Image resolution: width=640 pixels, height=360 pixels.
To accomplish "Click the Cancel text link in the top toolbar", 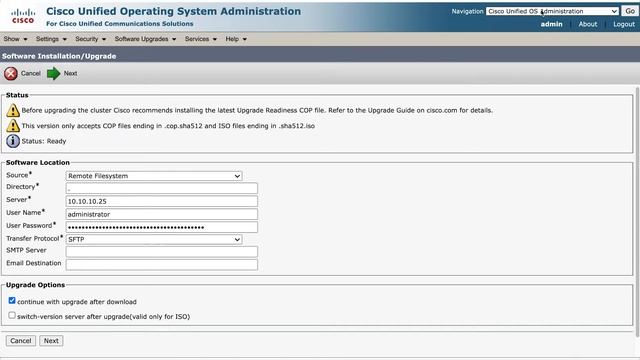I will pyautogui.click(x=31, y=73).
